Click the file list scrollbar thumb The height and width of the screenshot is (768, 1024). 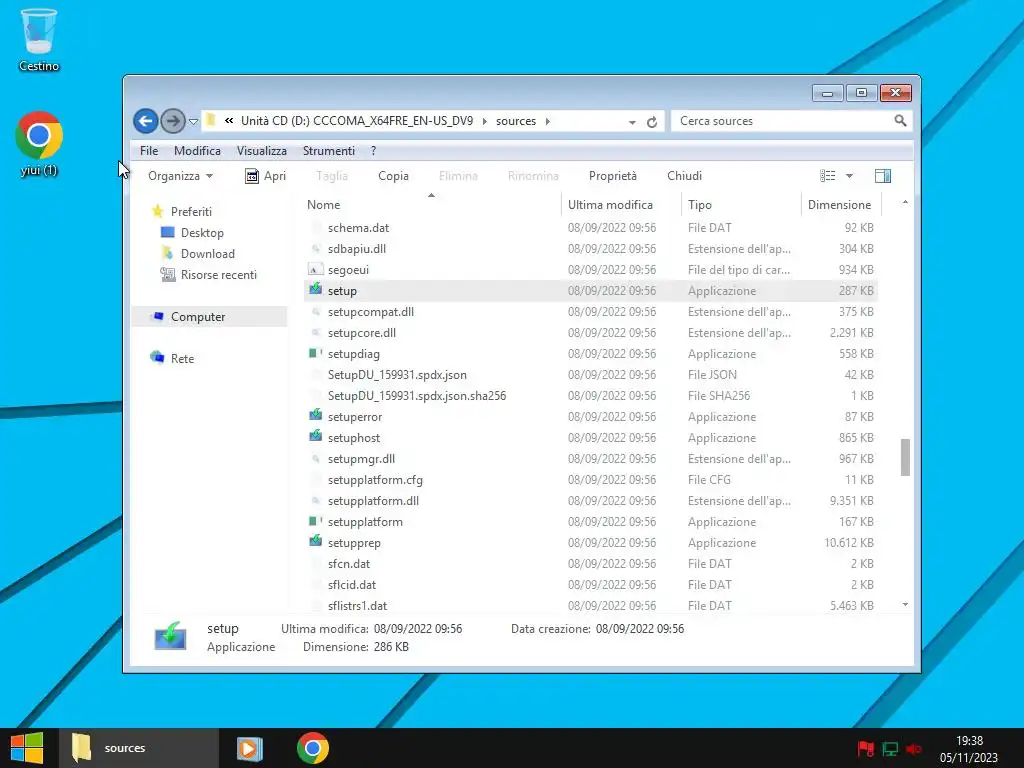(905, 457)
